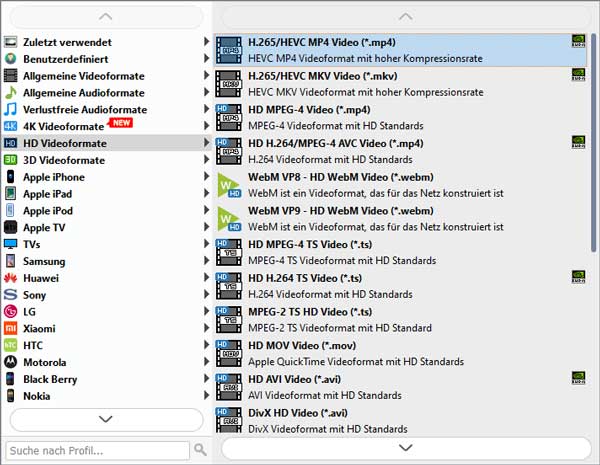The height and width of the screenshot is (465, 600).
Task: Open the Motorola category
Action: pyautogui.click(x=107, y=362)
